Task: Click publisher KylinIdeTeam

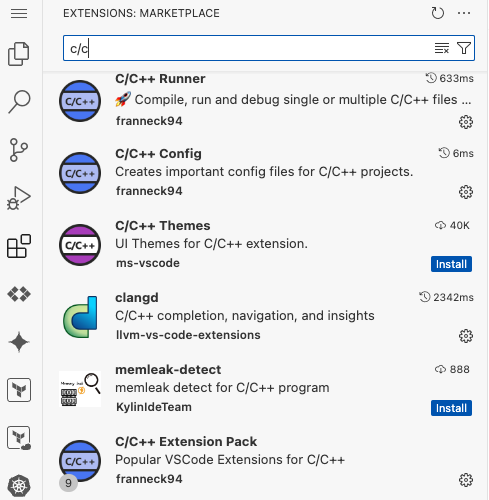Action: click(154, 407)
